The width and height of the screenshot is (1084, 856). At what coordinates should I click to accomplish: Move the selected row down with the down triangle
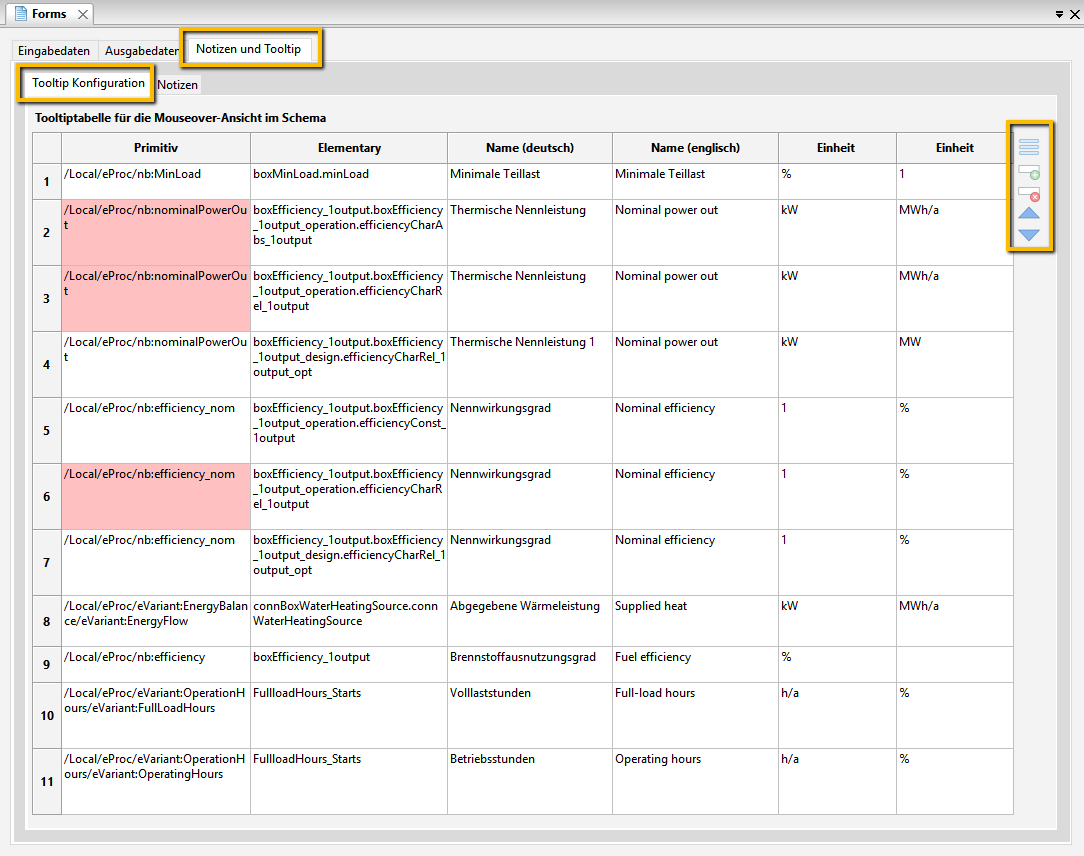pos(1029,235)
